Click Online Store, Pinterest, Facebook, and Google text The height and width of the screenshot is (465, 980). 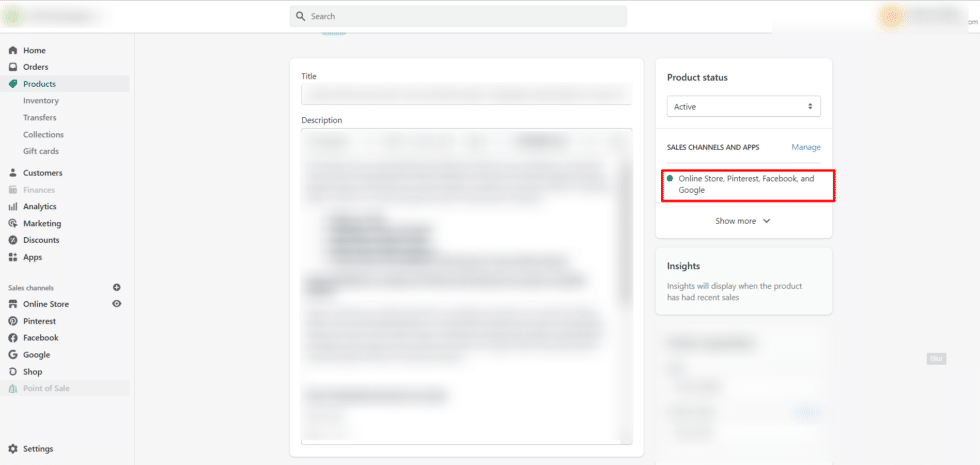pyautogui.click(x=746, y=184)
